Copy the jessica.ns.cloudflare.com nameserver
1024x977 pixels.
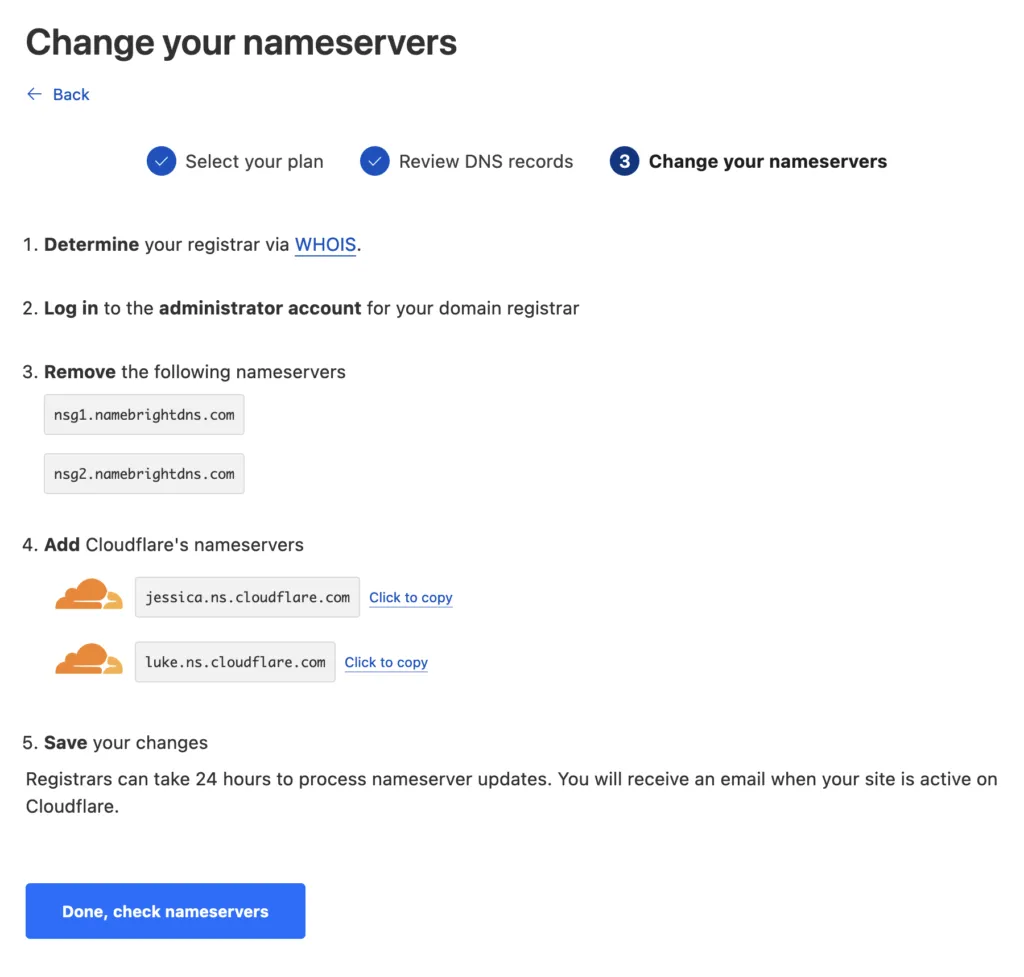[x=410, y=597]
